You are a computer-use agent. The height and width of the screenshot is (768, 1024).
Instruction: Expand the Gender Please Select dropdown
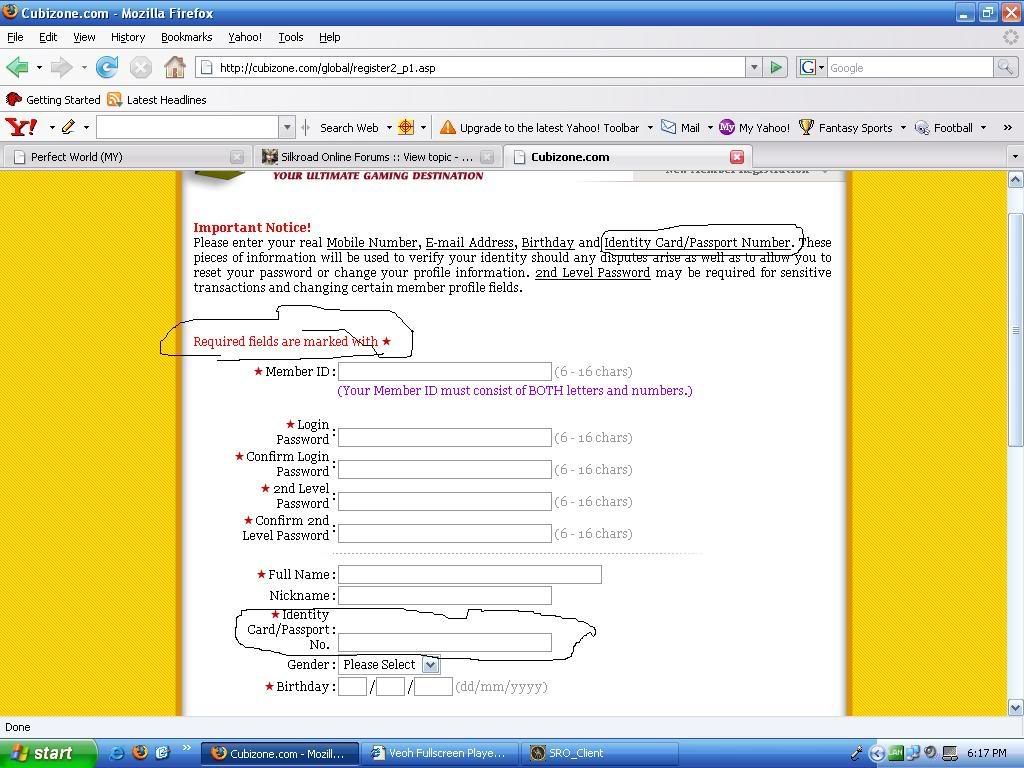tap(430, 665)
